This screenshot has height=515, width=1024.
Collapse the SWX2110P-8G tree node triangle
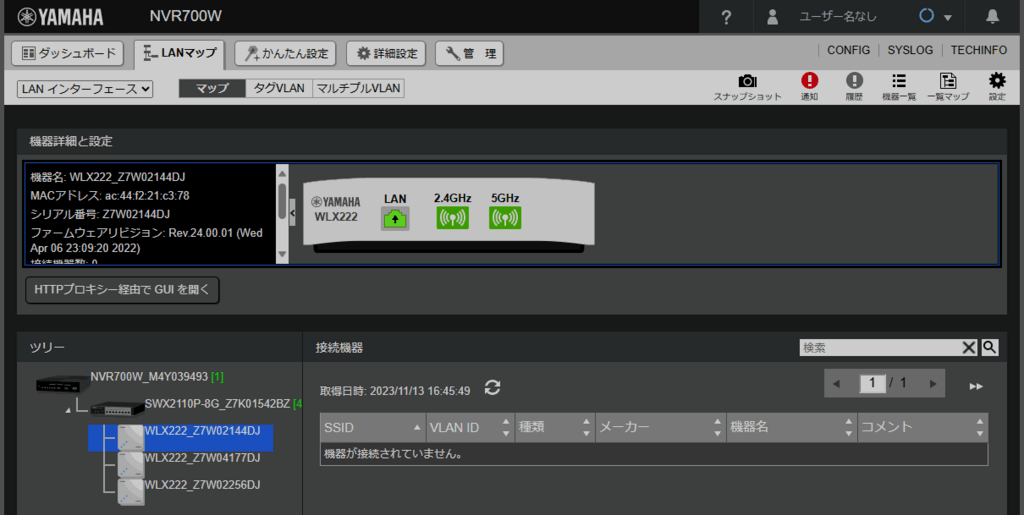coord(69,410)
